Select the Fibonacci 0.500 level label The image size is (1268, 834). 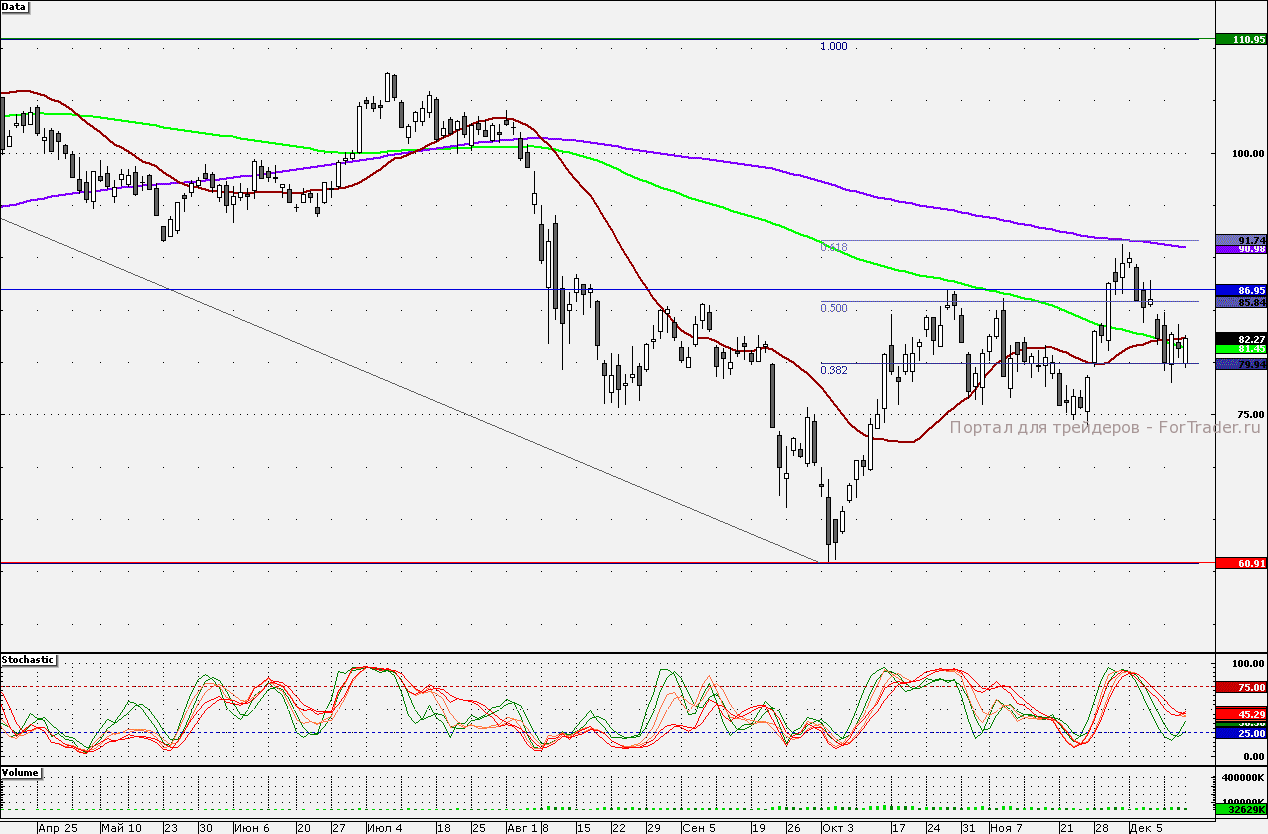click(x=833, y=308)
